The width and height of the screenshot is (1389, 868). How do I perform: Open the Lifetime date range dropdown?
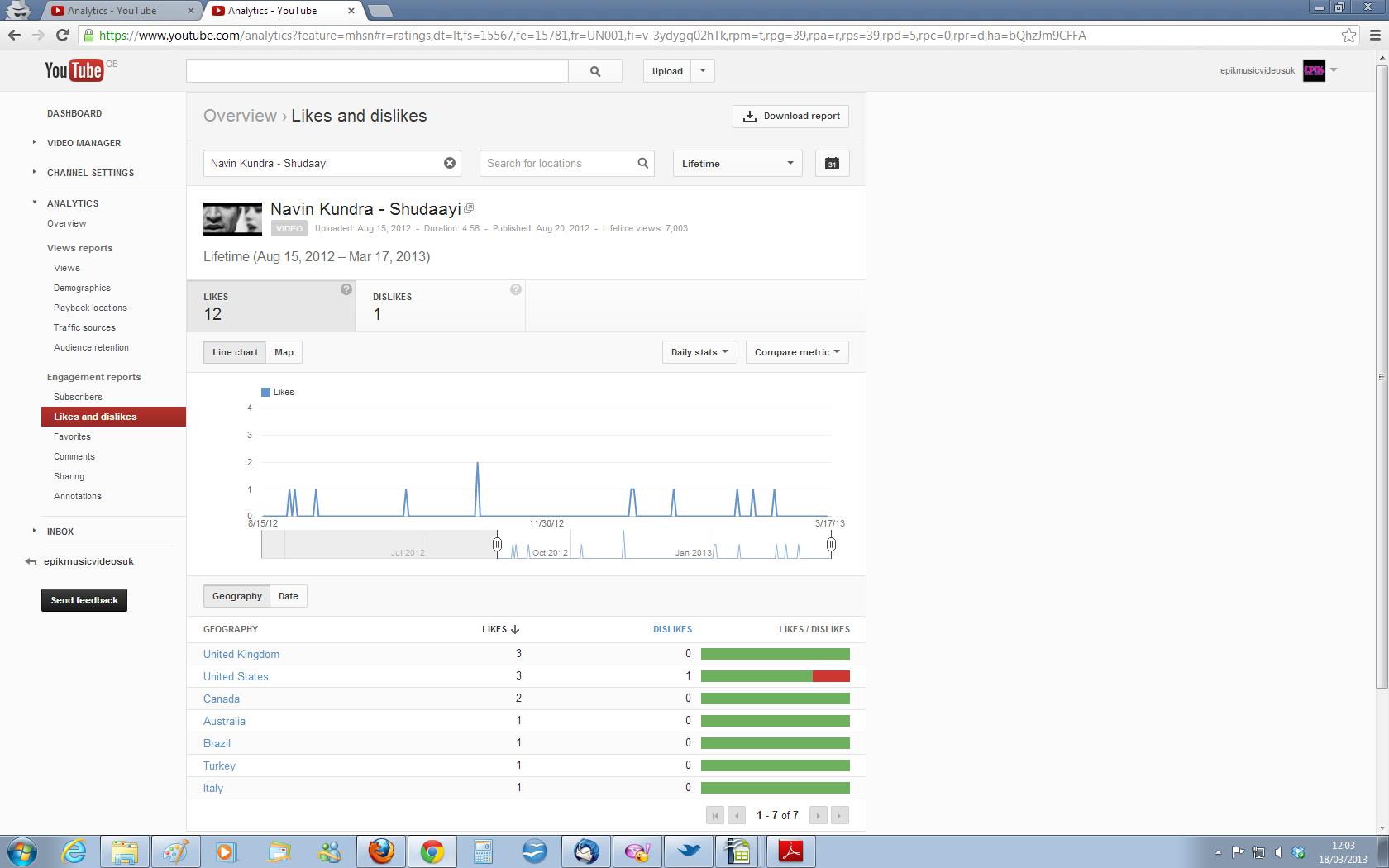tap(737, 164)
